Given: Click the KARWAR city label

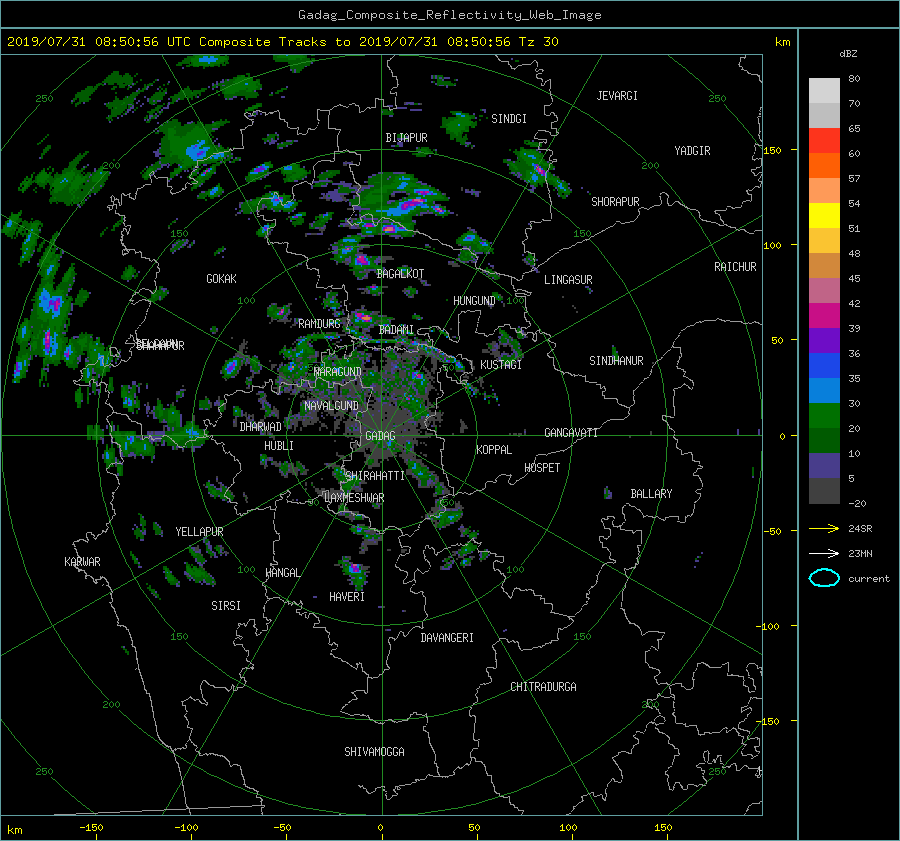Looking at the screenshot, I should [x=82, y=562].
